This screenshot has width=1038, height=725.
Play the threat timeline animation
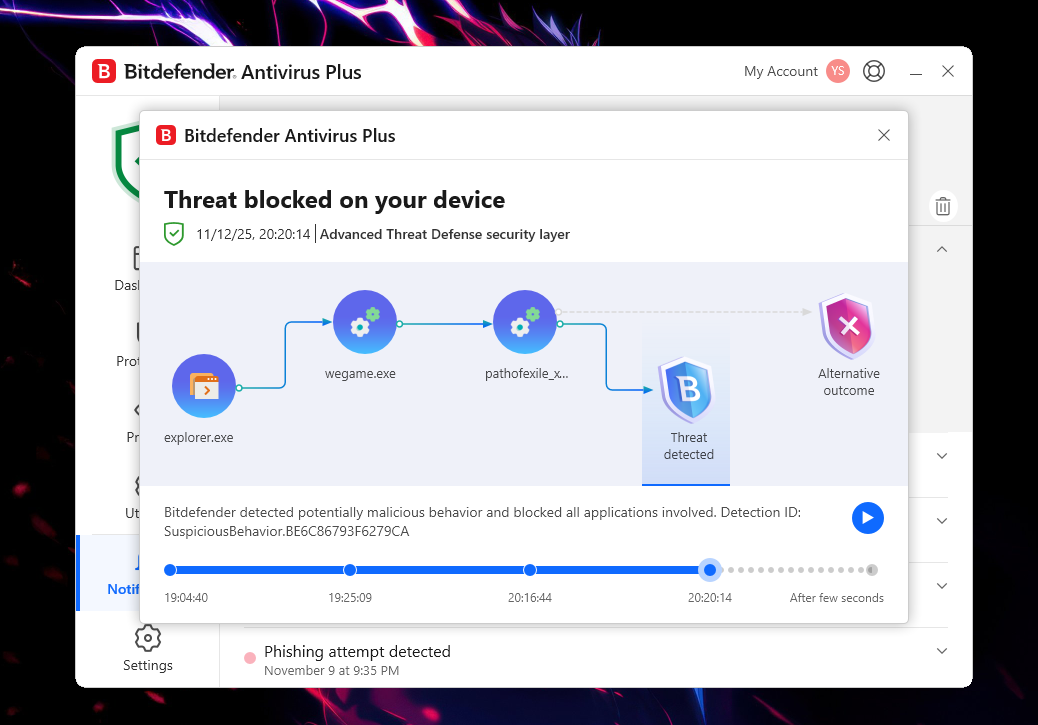[867, 518]
